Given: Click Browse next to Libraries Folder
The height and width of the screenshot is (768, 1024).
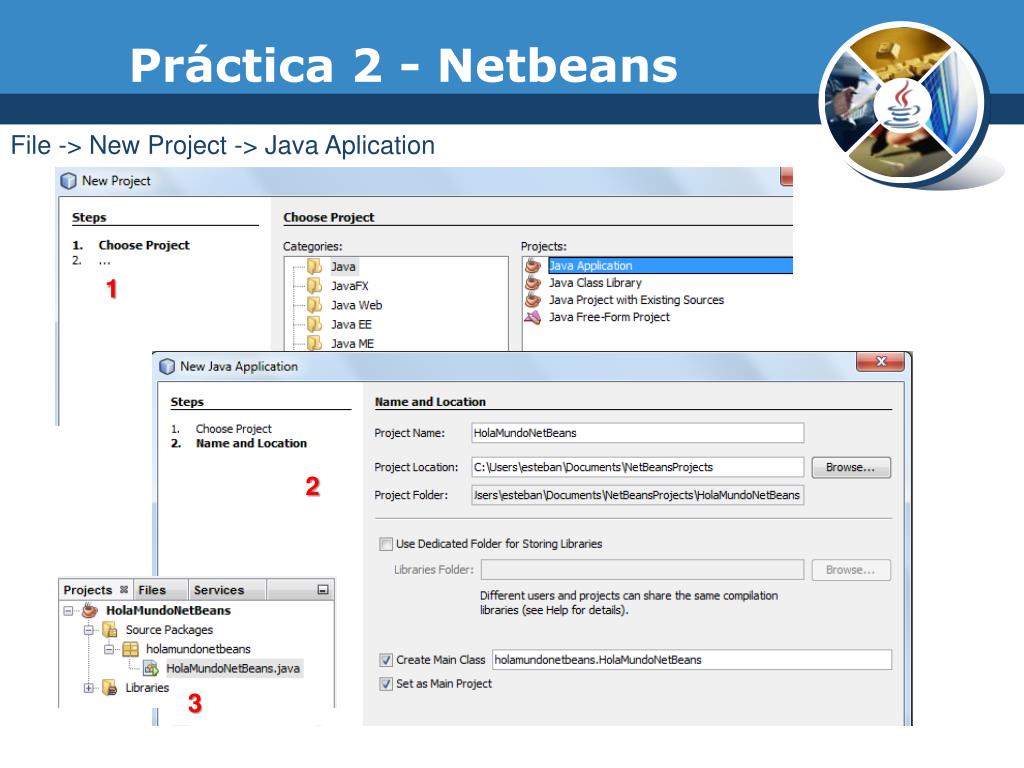Looking at the screenshot, I should coord(851,570).
